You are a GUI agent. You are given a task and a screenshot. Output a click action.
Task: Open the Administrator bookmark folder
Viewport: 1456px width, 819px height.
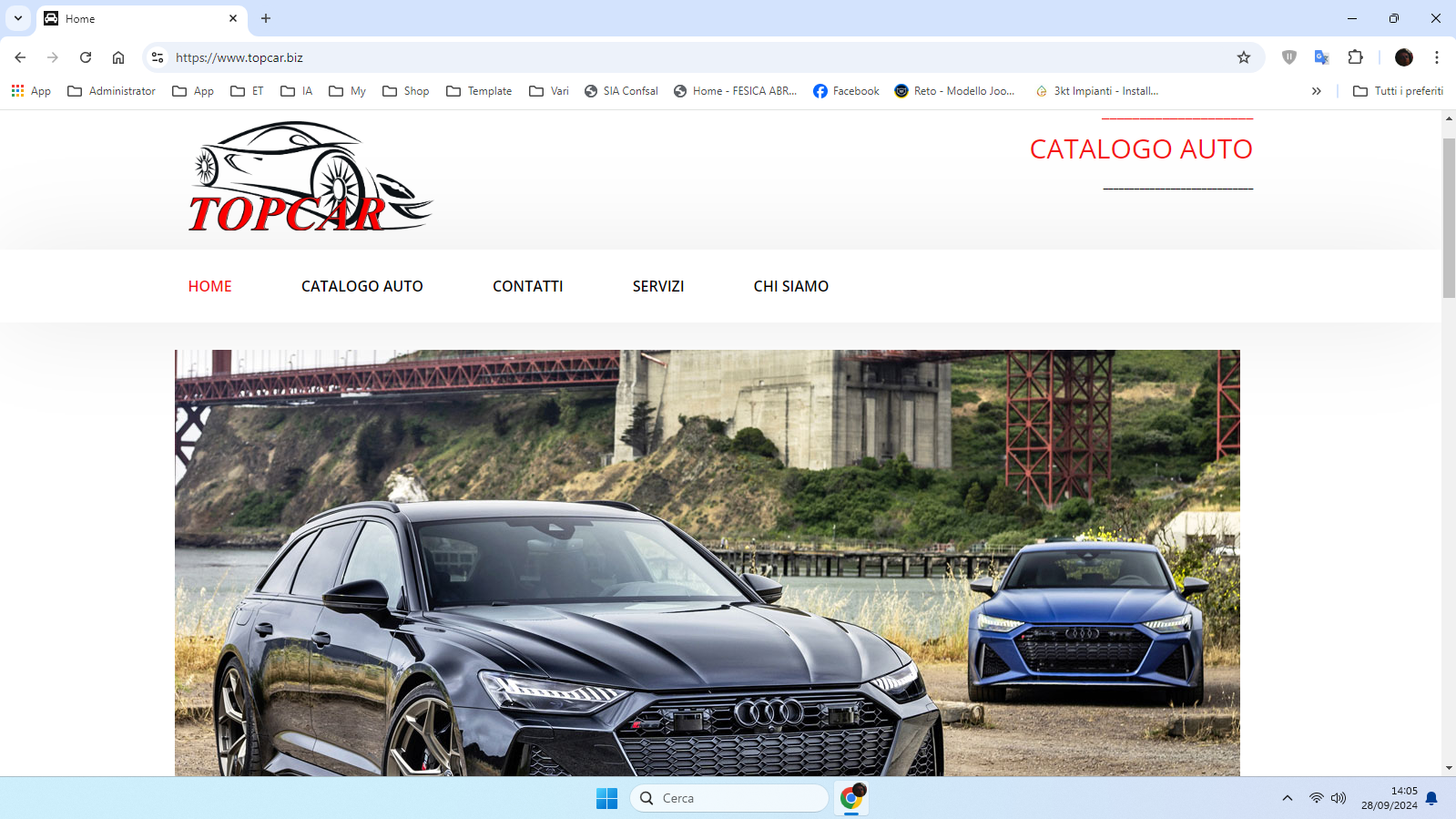tap(111, 91)
